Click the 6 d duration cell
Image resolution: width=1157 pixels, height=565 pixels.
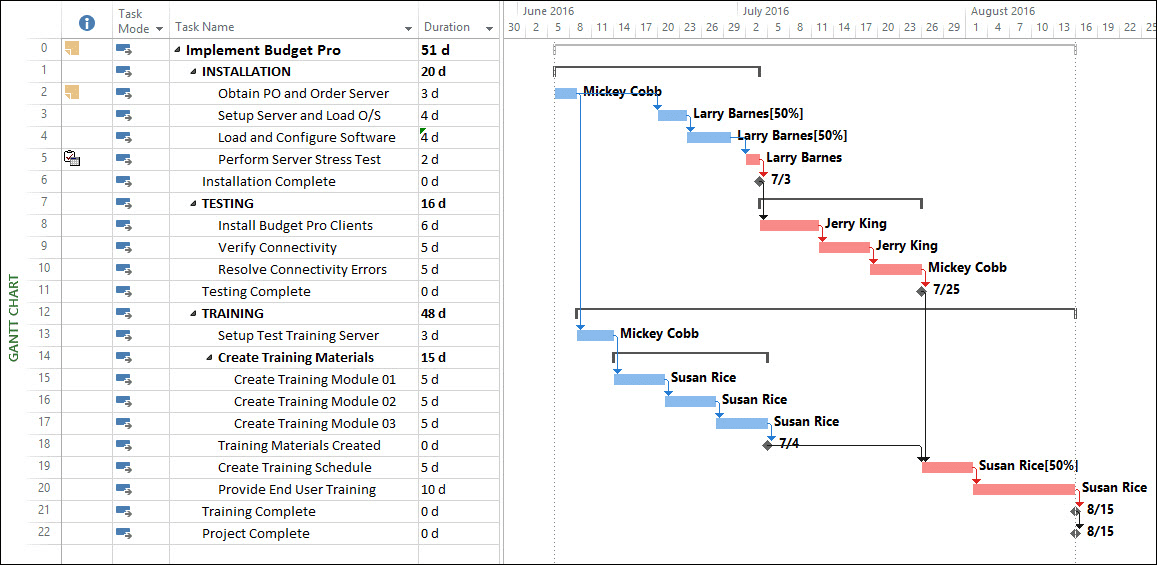(x=459, y=226)
